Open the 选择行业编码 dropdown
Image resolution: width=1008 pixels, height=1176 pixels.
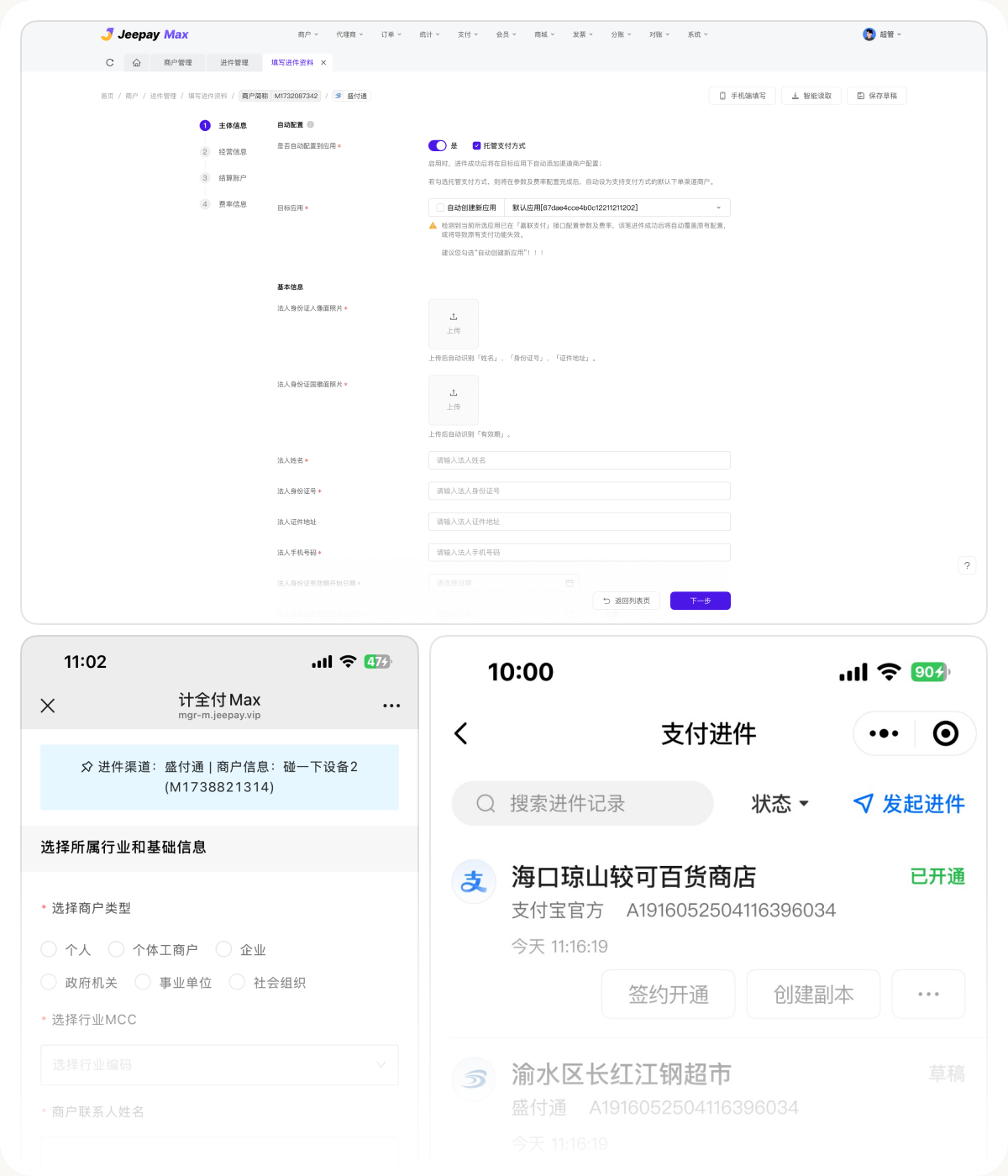point(219,1065)
